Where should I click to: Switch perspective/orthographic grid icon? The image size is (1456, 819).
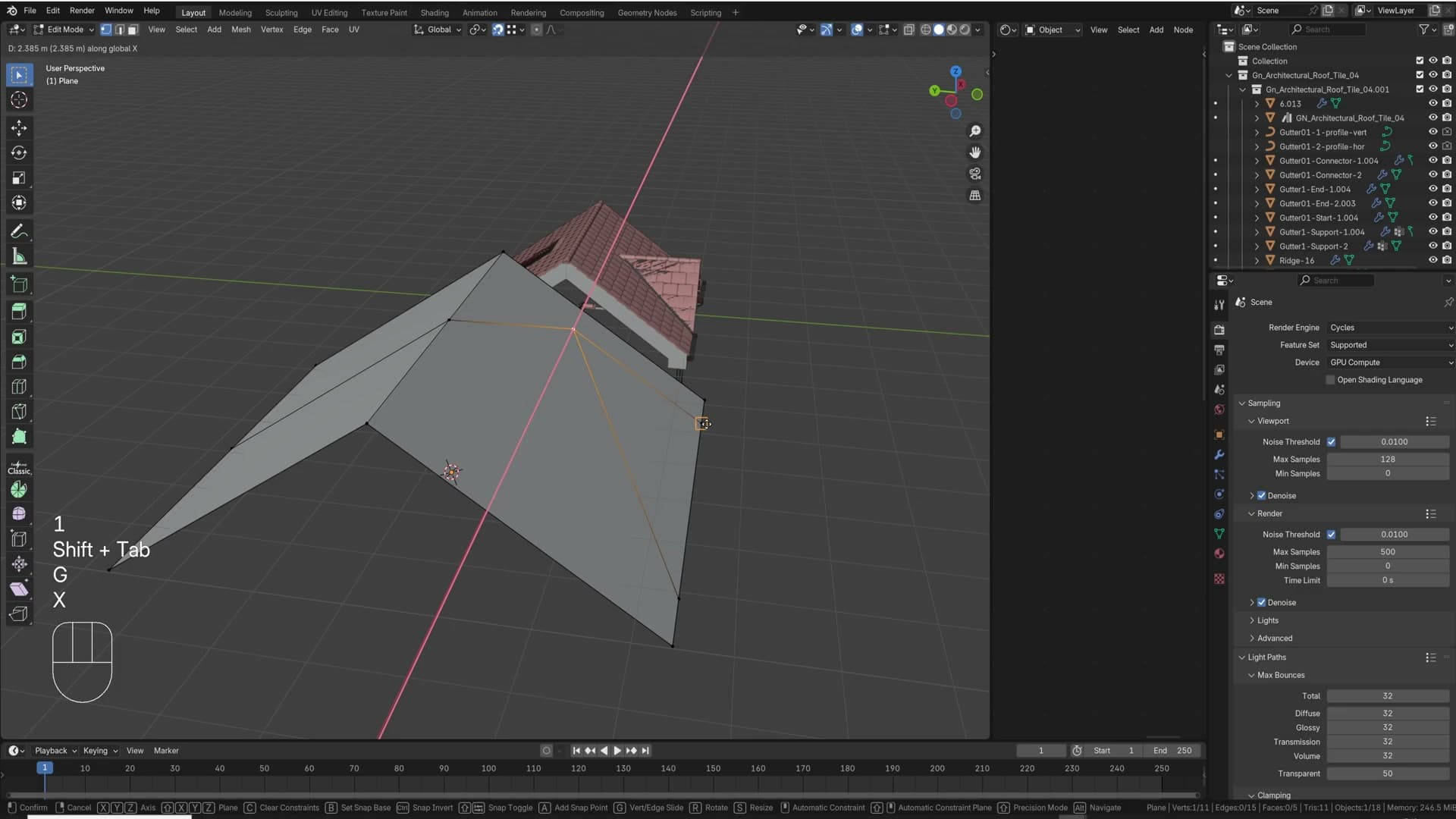point(975,195)
